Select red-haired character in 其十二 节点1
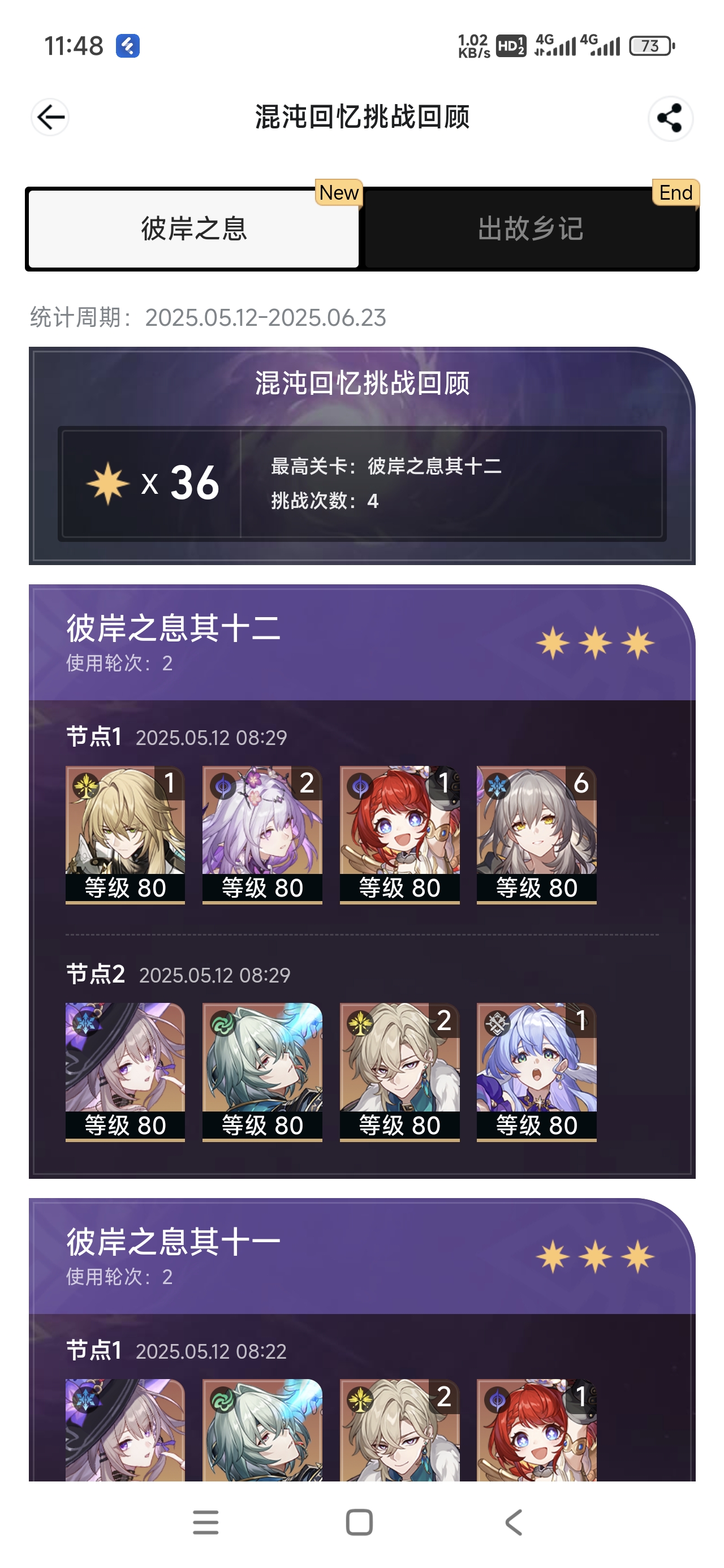 tap(399, 834)
